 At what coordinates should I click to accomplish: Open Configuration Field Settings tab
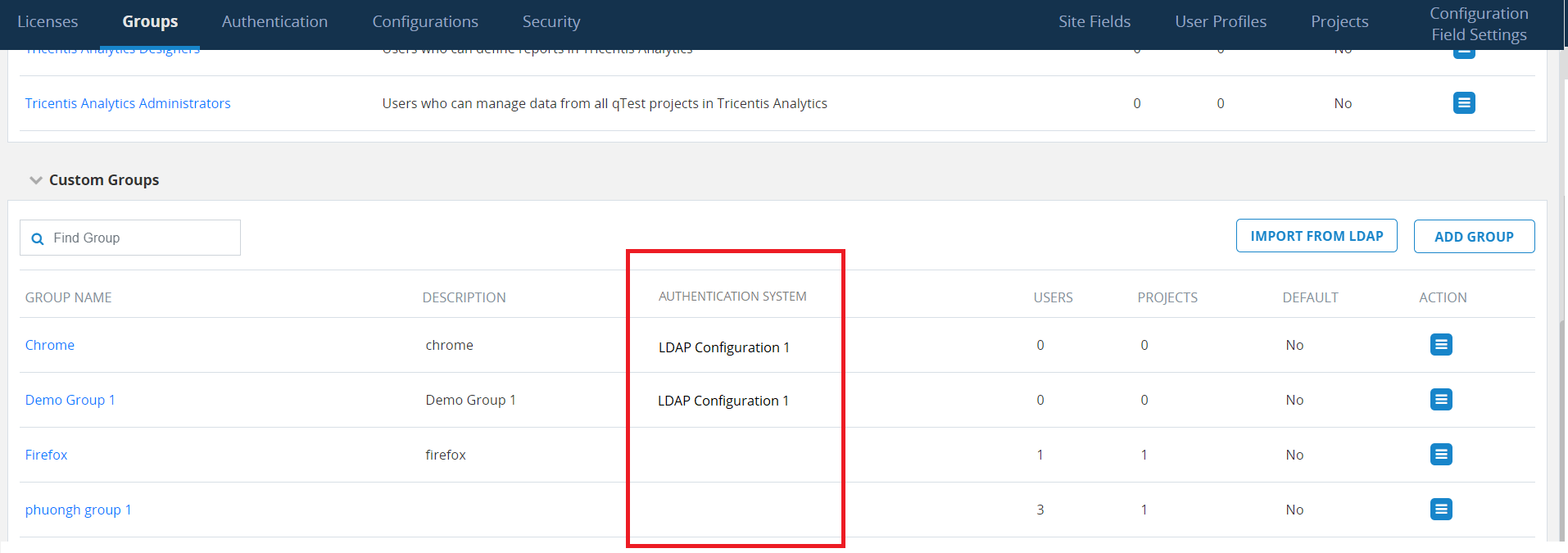(1479, 24)
